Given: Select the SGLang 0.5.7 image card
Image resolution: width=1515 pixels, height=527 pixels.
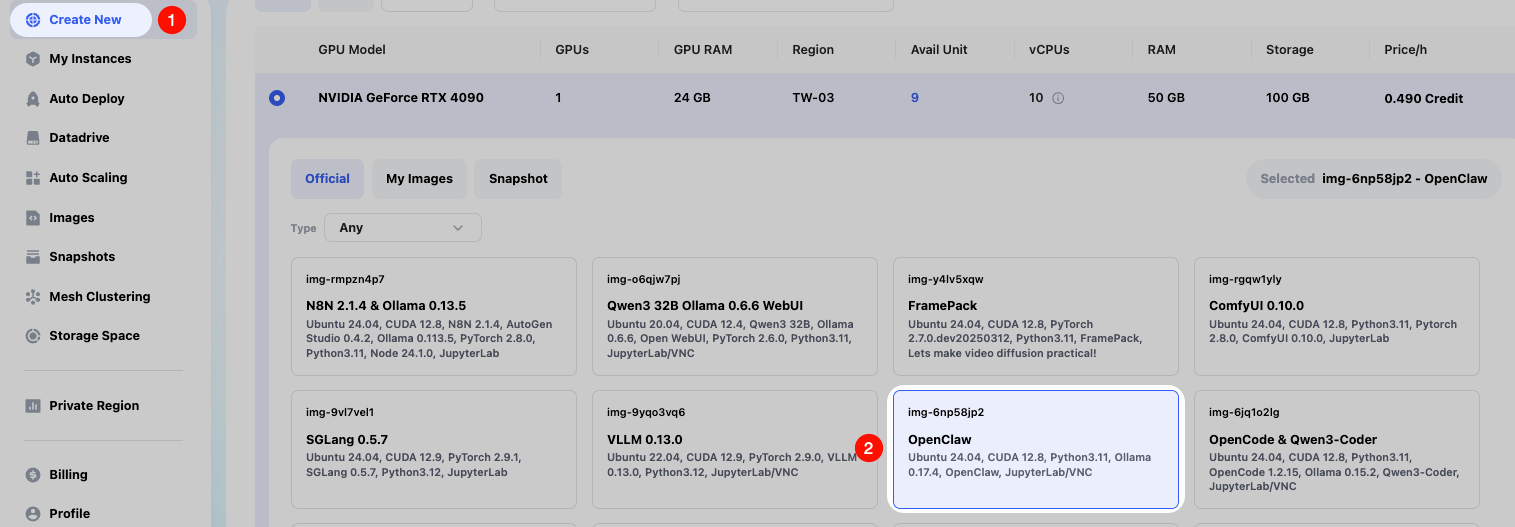Looking at the screenshot, I should [x=433, y=448].
